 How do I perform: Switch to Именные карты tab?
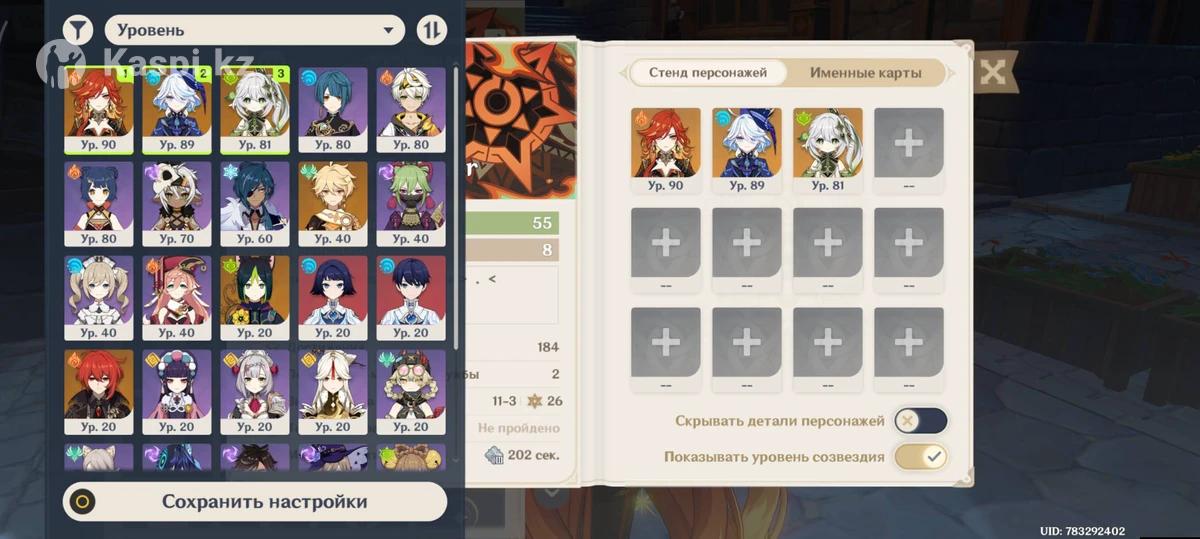click(863, 73)
